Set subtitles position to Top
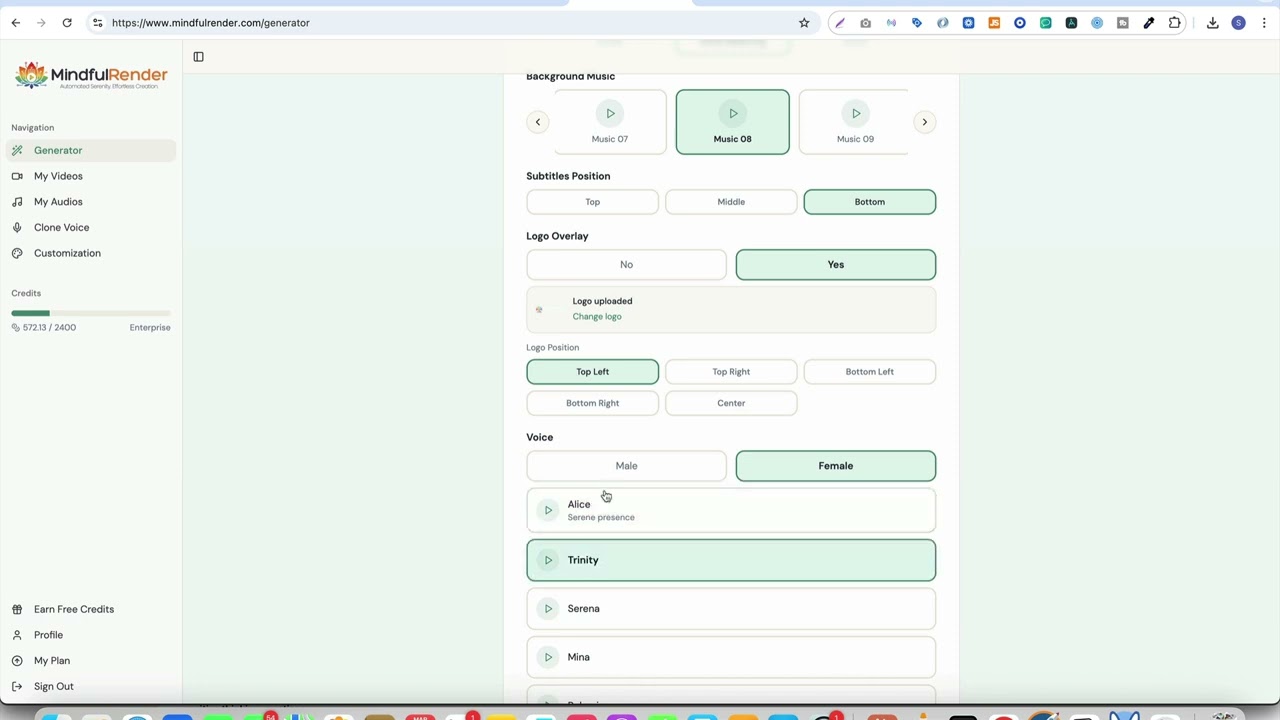This screenshot has height=720, width=1280. pyautogui.click(x=592, y=202)
